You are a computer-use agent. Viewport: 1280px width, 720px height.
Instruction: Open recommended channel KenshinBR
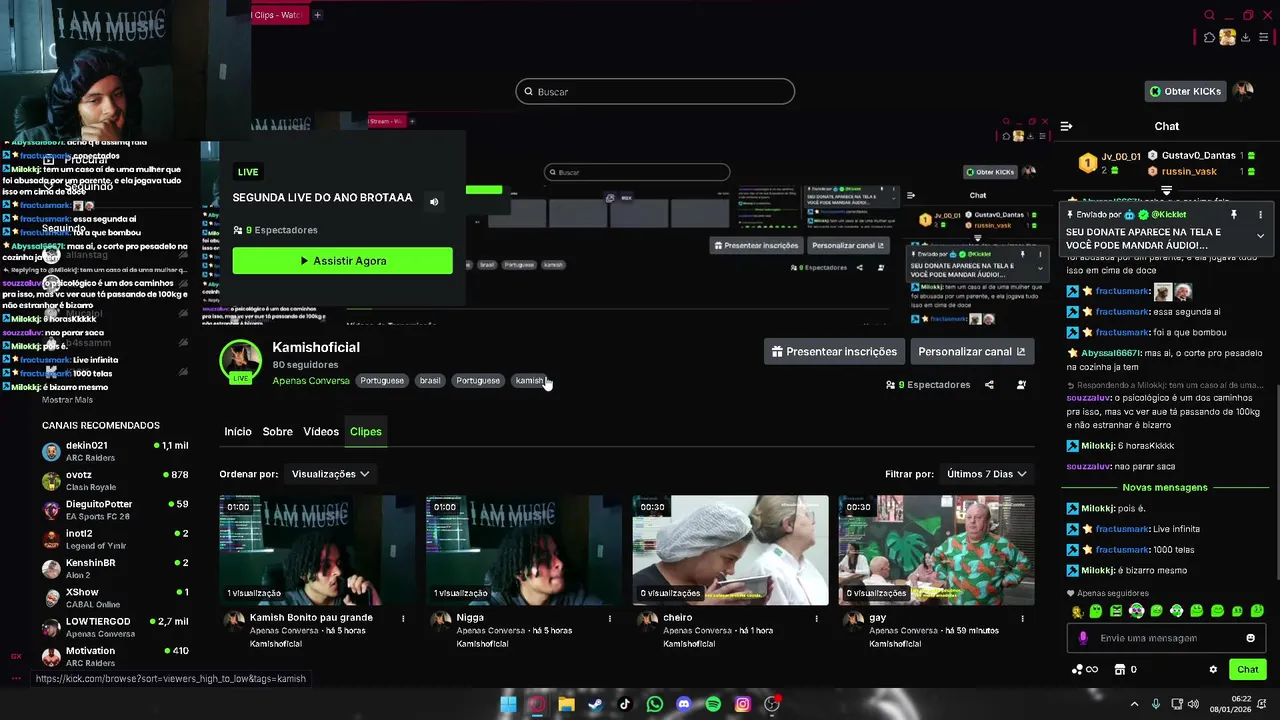[115, 569]
